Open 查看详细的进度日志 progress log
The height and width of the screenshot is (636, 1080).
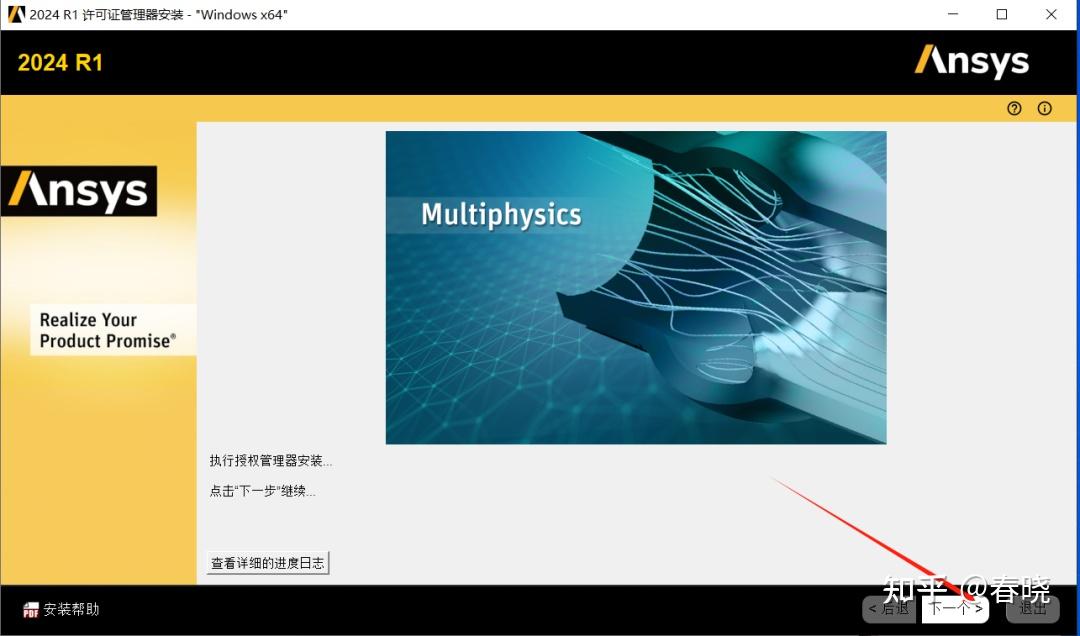click(267, 562)
